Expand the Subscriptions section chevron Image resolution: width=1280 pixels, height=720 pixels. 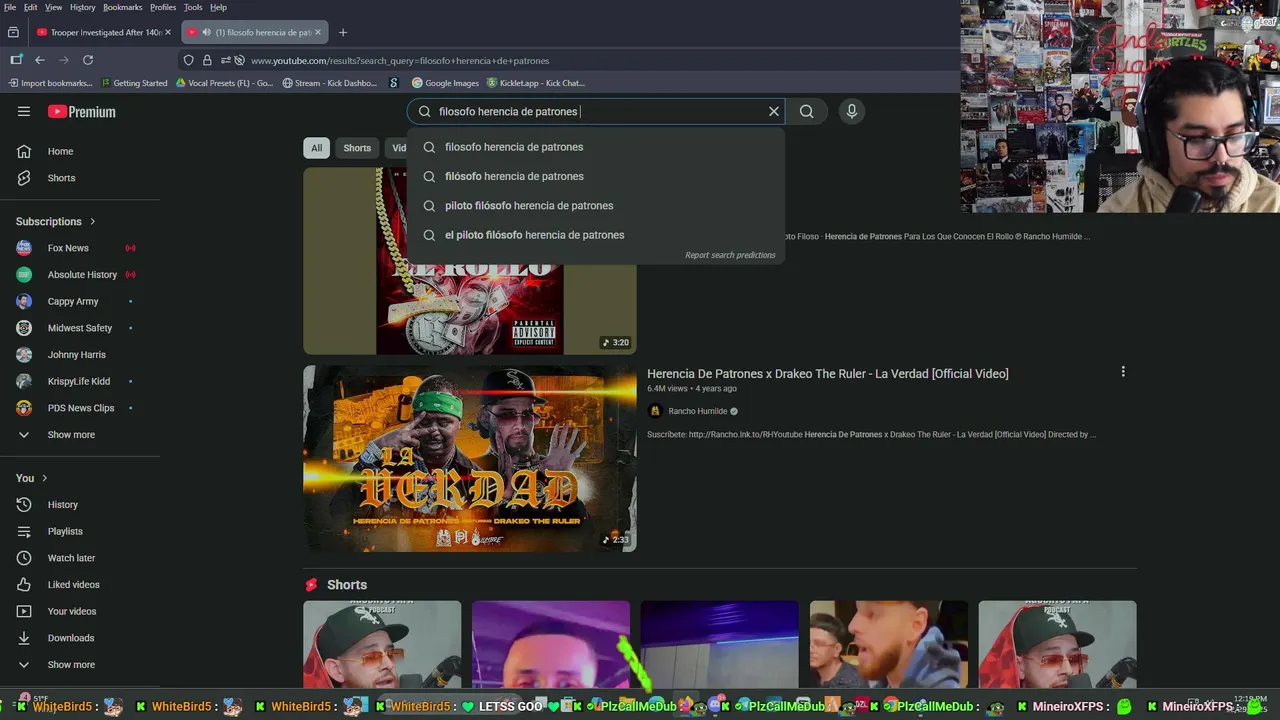tap(93, 221)
